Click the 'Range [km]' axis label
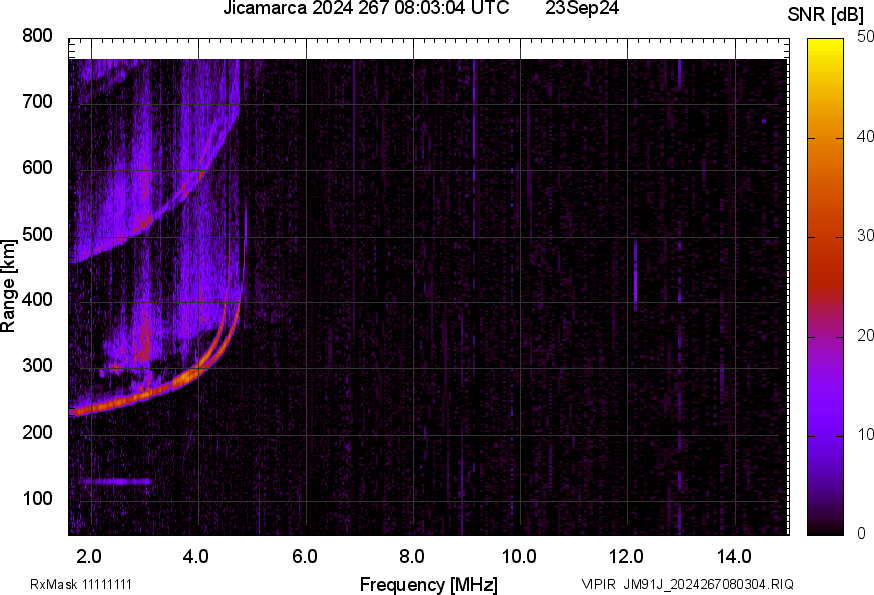This screenshot has height=595, width=874. click(8, 286)
